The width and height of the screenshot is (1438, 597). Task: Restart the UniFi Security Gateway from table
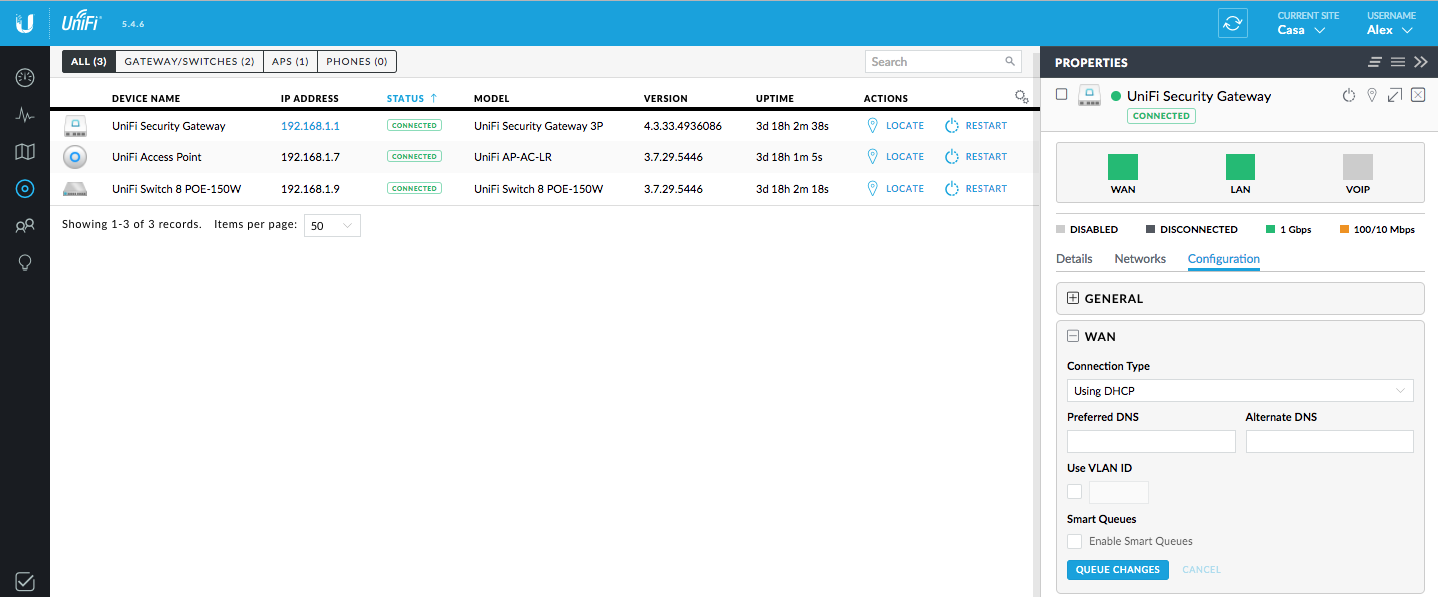tap(976, 126)
